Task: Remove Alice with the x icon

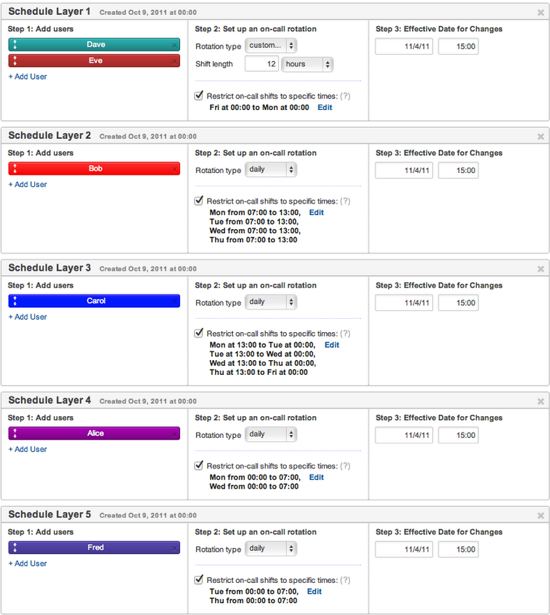Action: [174, 435]
